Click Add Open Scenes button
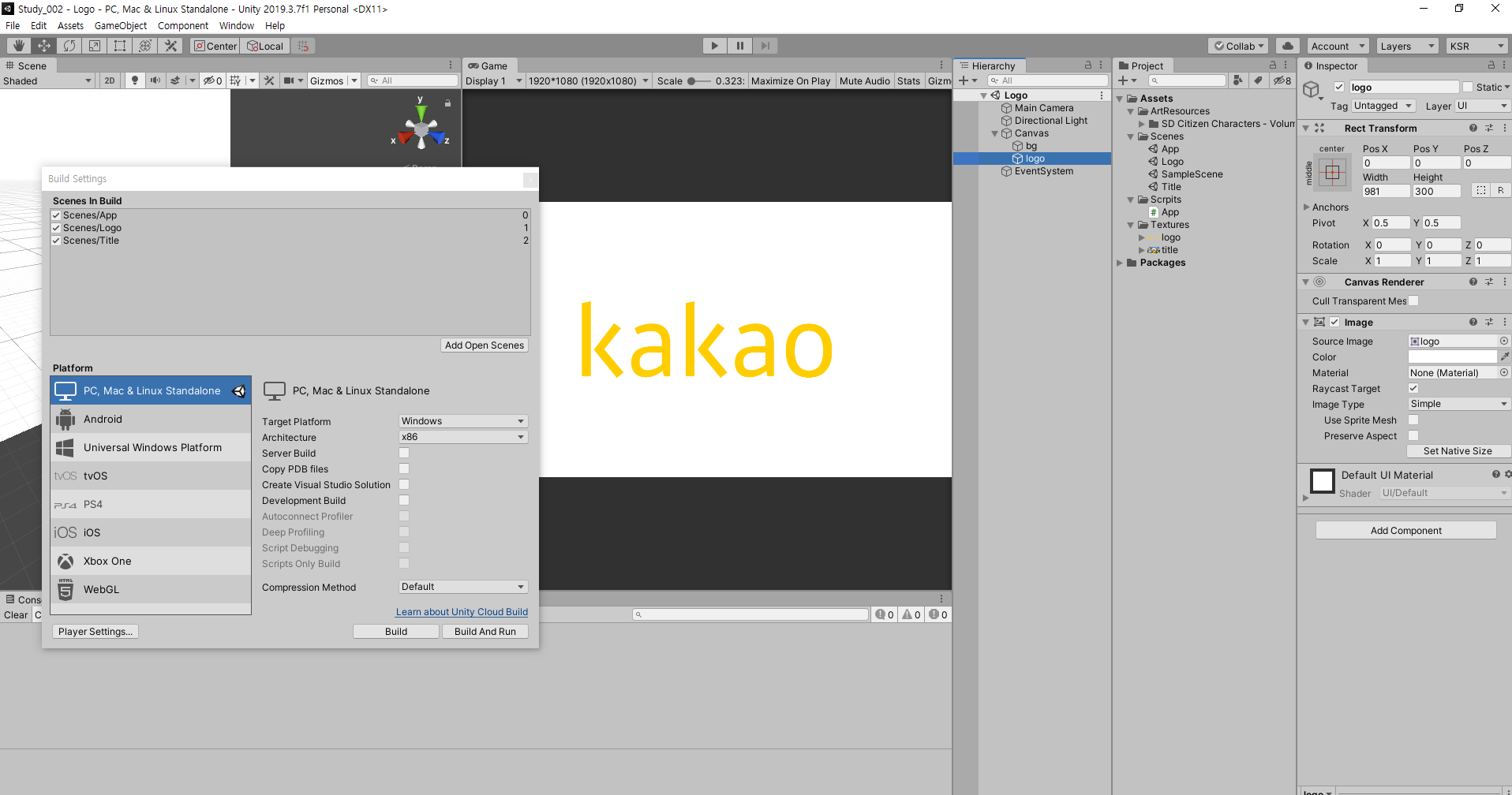1512x795 pixels. coord(484,345)
